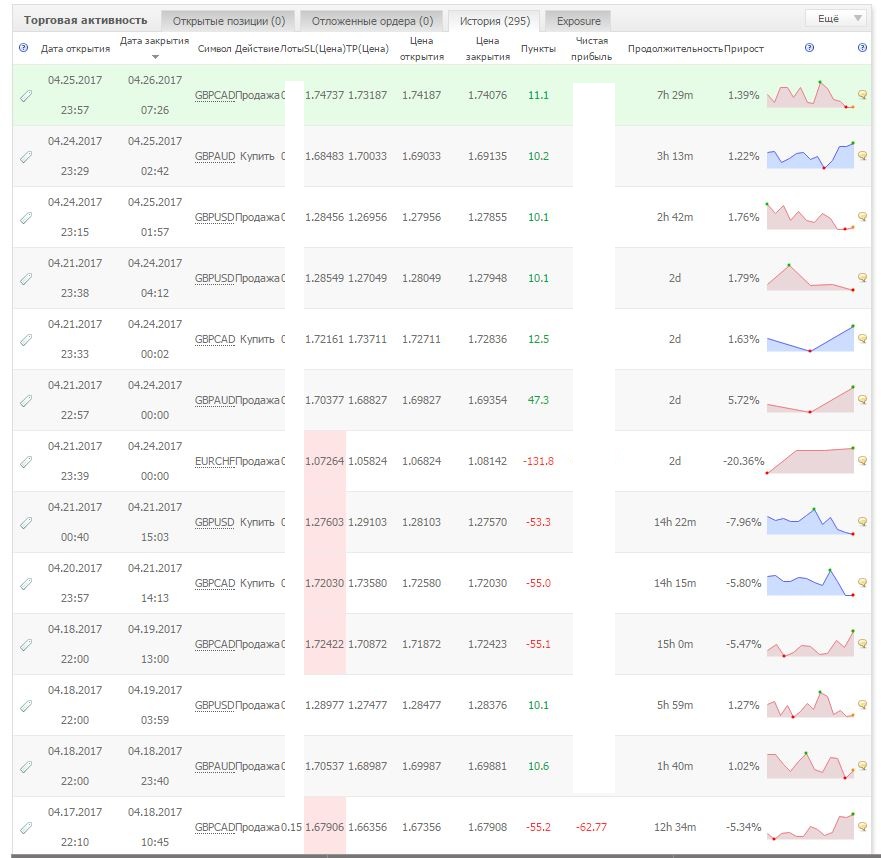Click GBPAUD symbol link in 04.25.2017 02:42 row
Screen dimensions: 881x858
(215, 156)
